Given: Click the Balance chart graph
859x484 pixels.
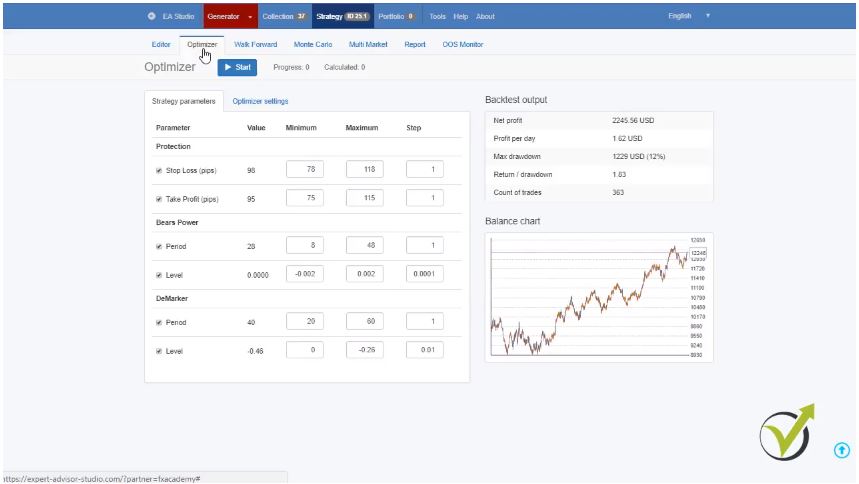Looking at the screenshot, I should pyautogui.click(x=599, y=298).
